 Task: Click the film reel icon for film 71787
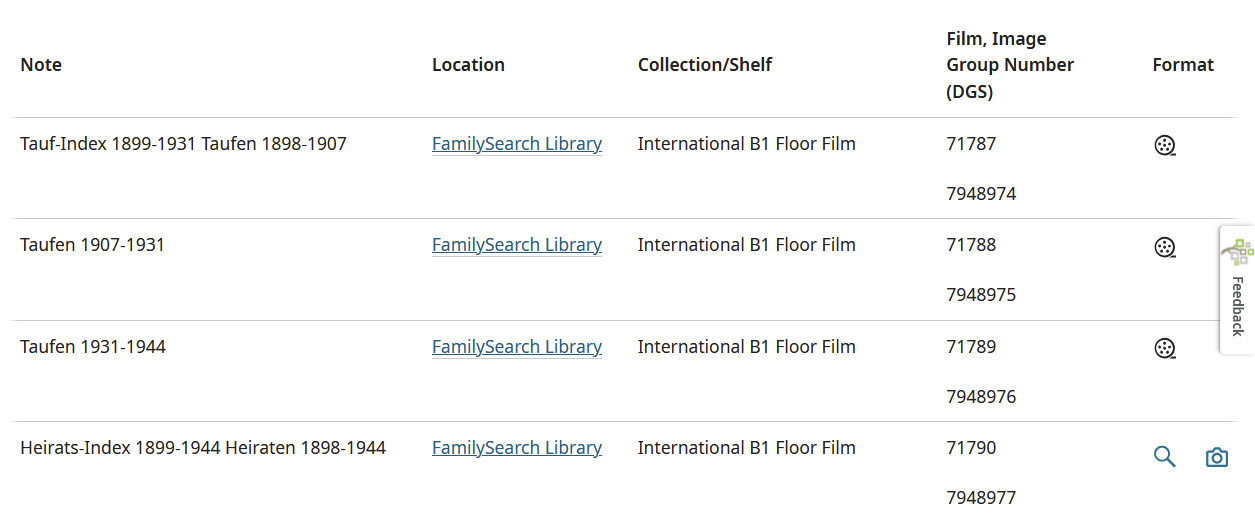(1164, 146)
